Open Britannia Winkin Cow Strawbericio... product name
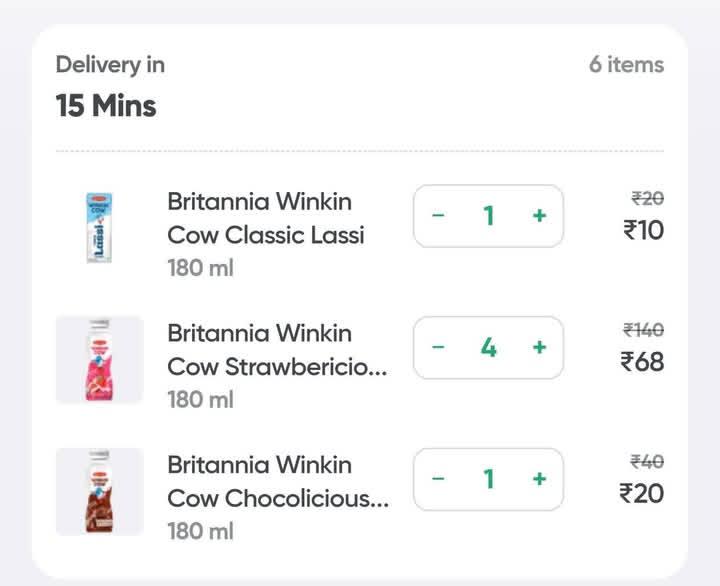Screen dimensions: 720x586 point(277,350)
